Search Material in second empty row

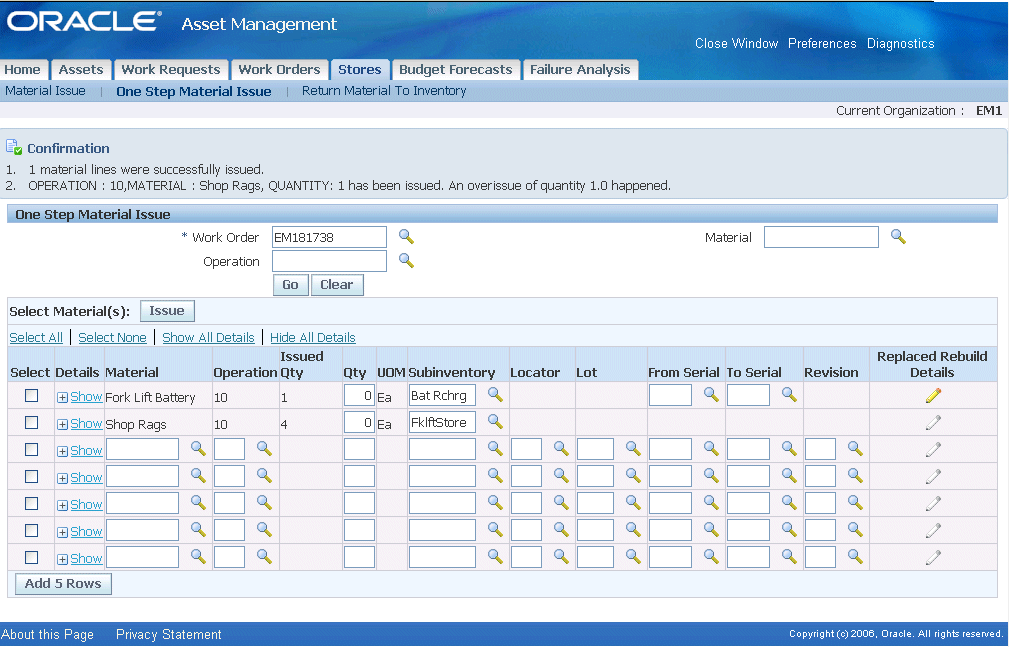click(198, 475)
